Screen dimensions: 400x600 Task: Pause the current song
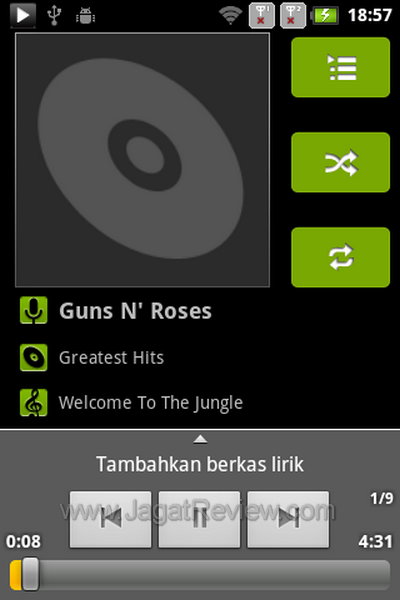click(199, 519)
